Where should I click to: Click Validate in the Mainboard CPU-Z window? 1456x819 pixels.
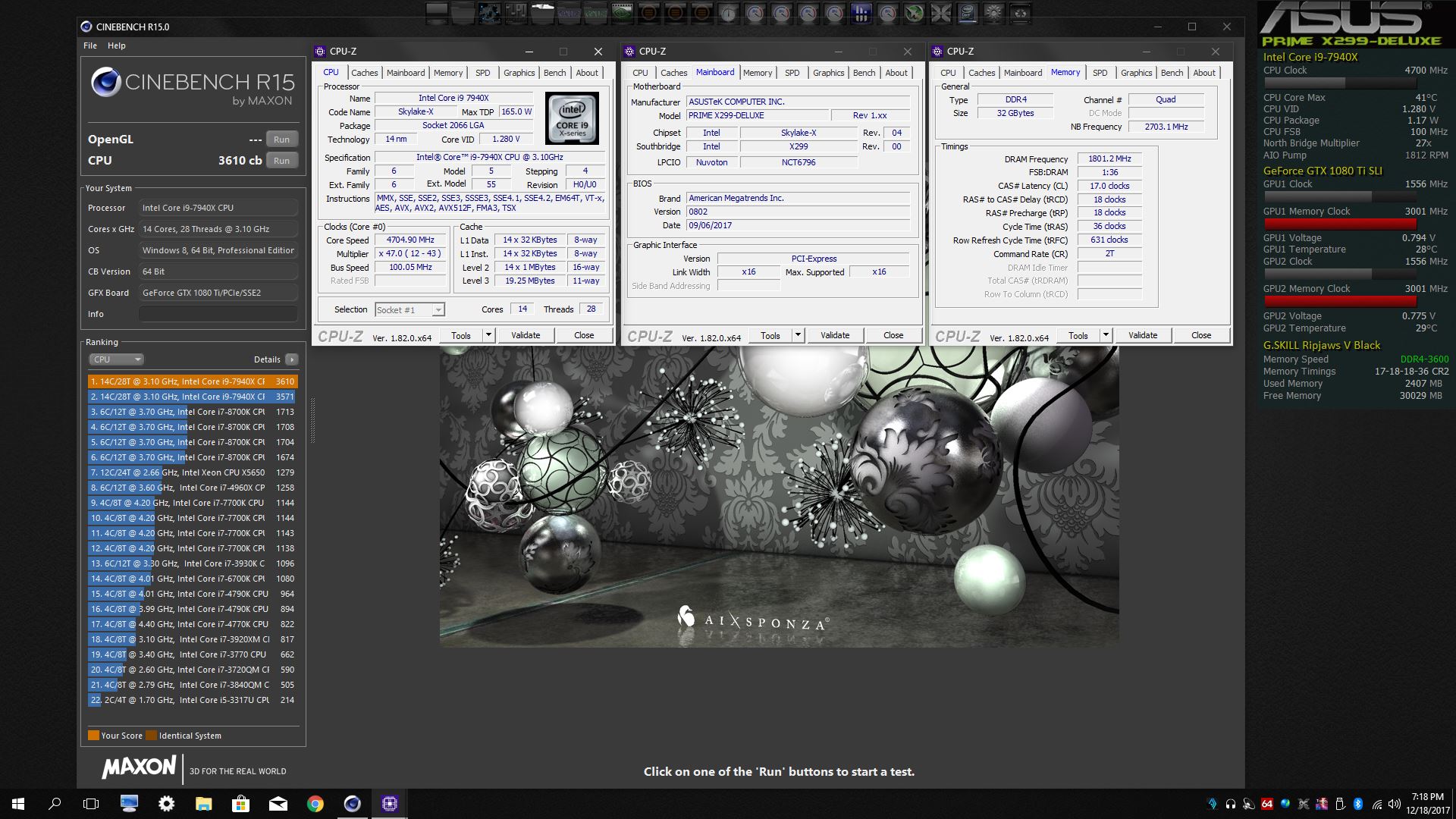click(x=835, y=335)
